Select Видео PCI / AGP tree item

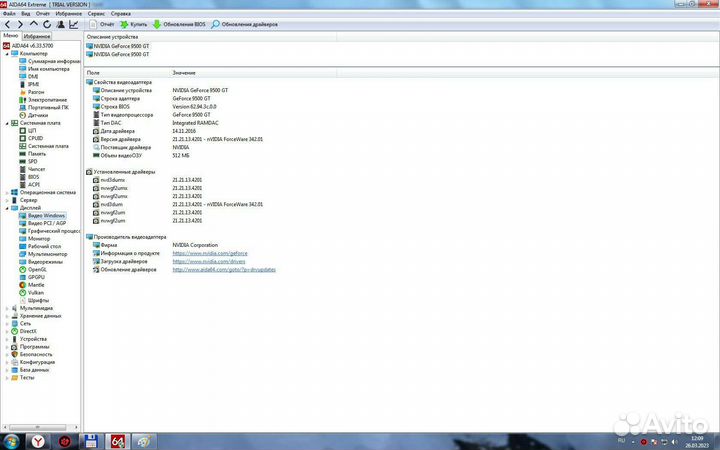click(x=43, y=223)
